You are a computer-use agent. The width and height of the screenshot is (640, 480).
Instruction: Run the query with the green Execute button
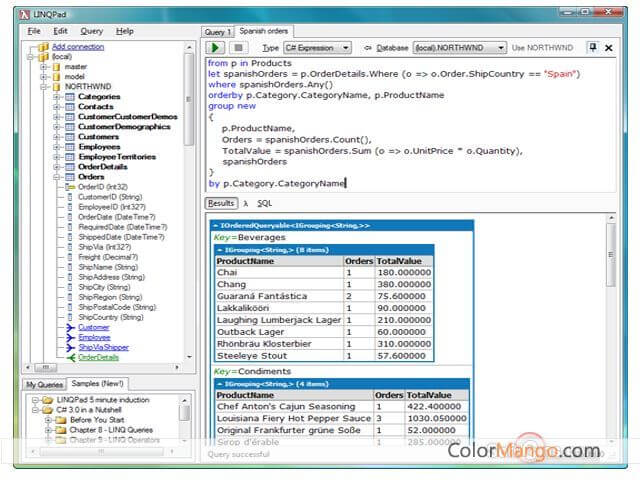click(215, 48)
